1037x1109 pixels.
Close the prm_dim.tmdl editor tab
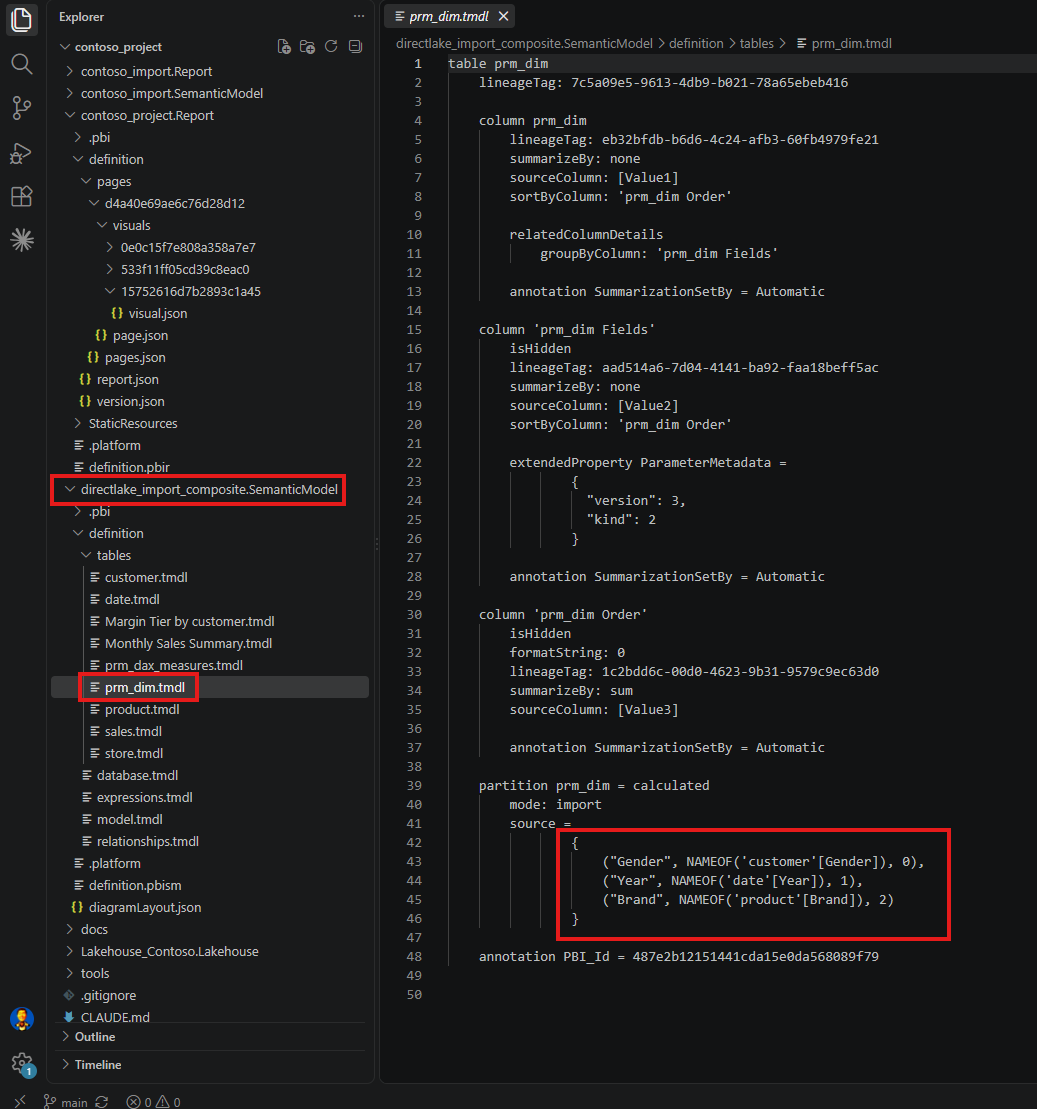coord(503,16)
